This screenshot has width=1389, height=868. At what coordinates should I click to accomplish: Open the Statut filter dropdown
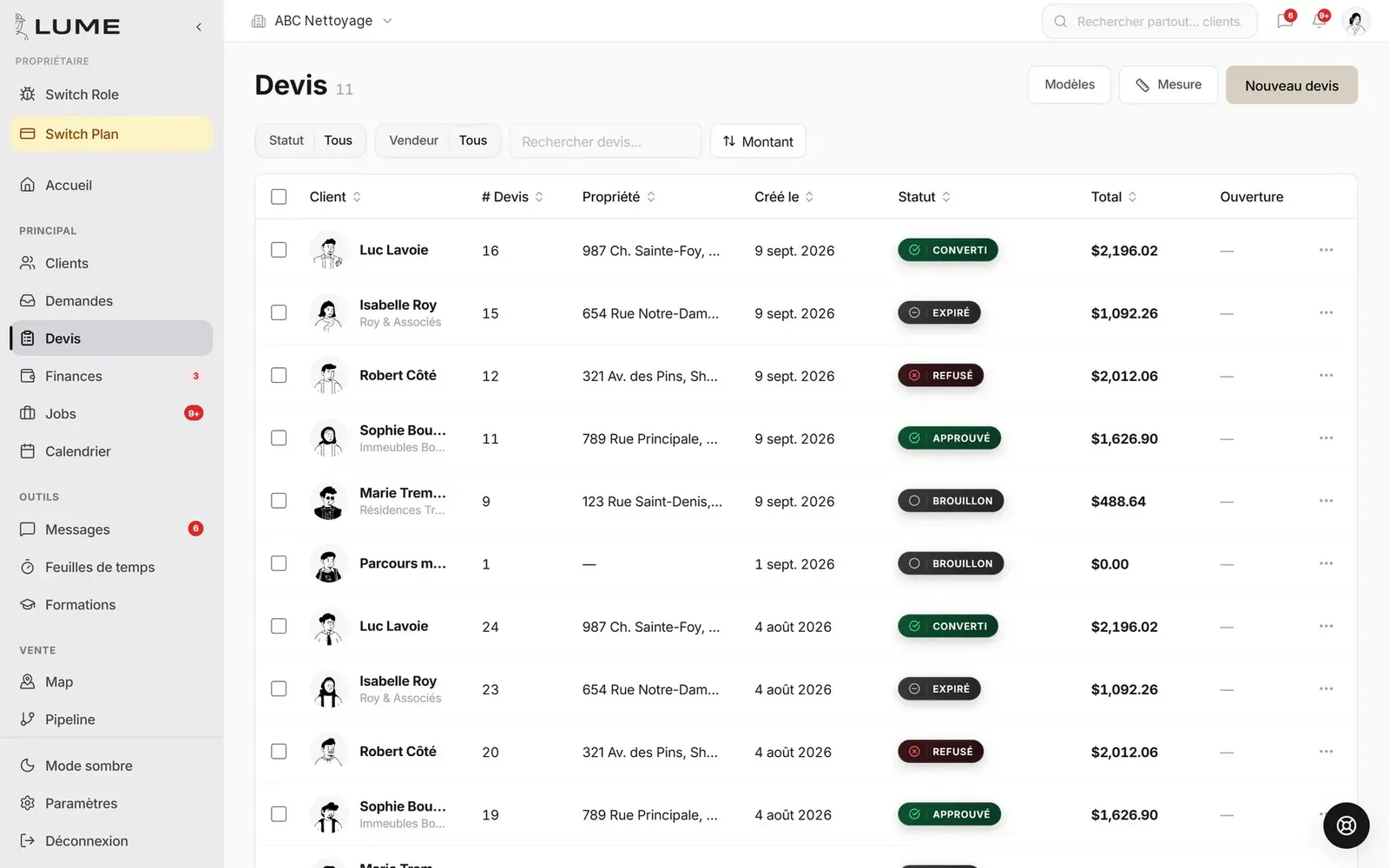point(311,141)
